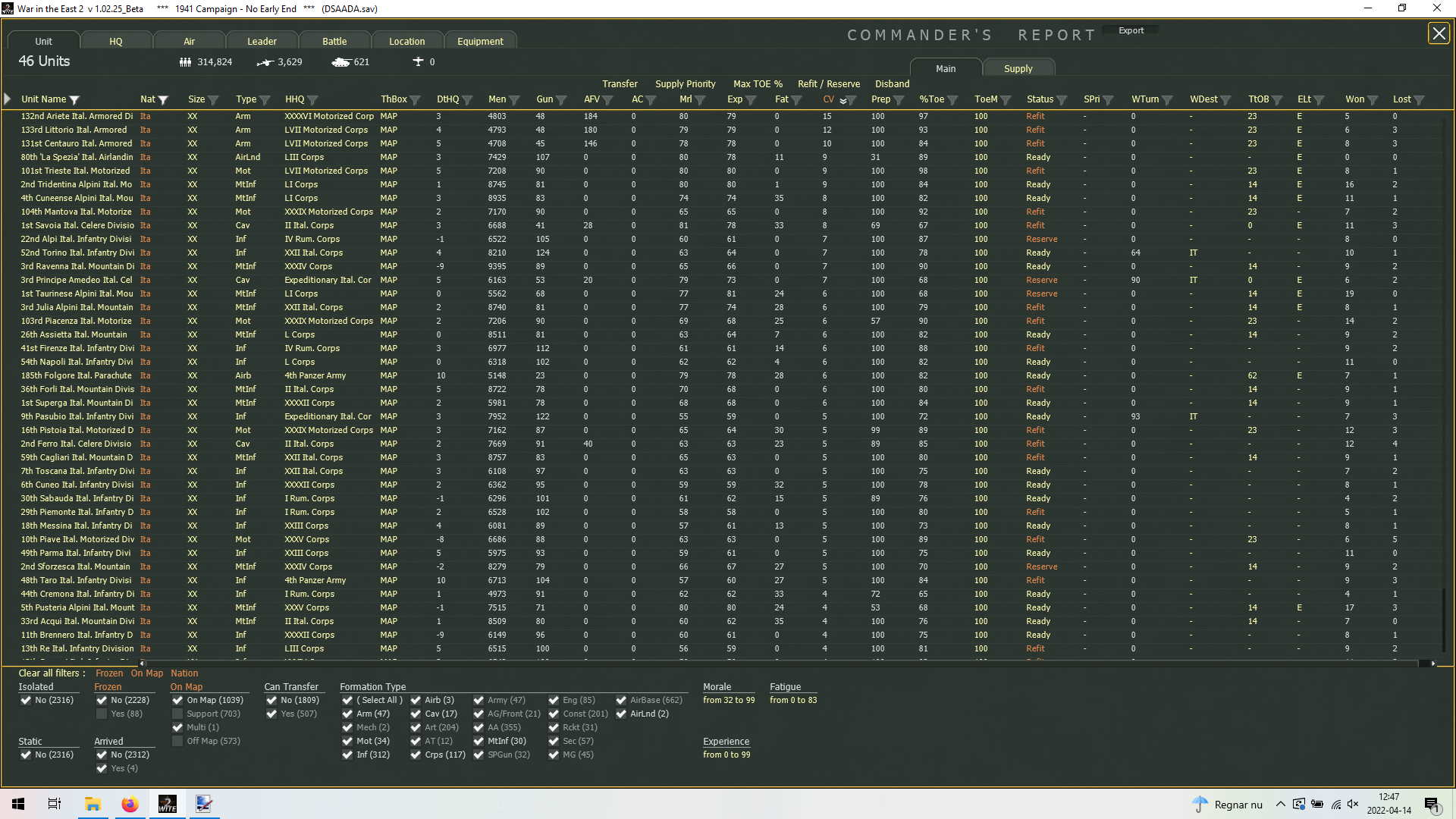
Task: Uncheck the Mot (34) formation checkbox
Action: point(347,741)
